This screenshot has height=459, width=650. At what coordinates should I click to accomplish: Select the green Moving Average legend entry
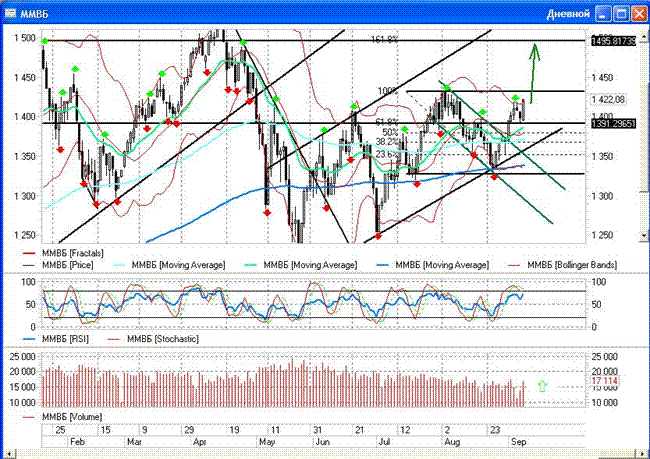coord(300,265)
